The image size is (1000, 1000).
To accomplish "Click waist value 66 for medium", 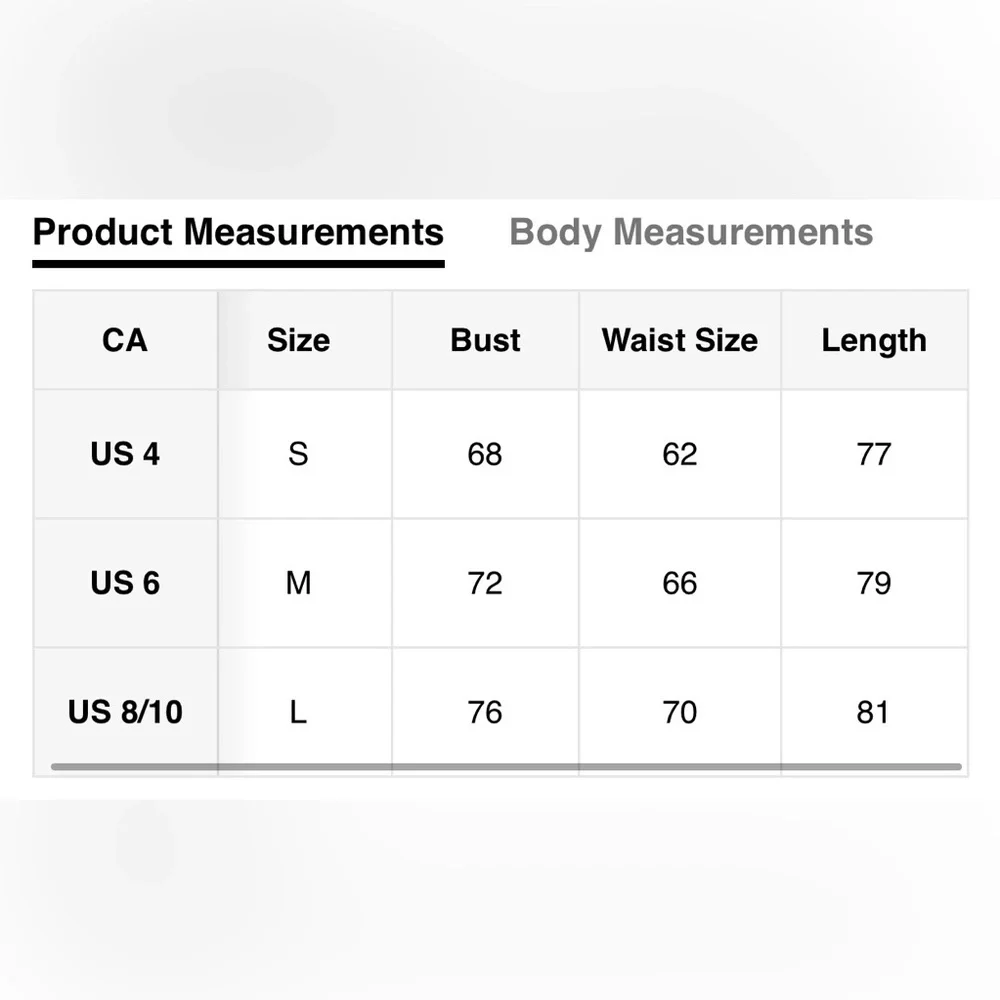I will click(680, 583).
